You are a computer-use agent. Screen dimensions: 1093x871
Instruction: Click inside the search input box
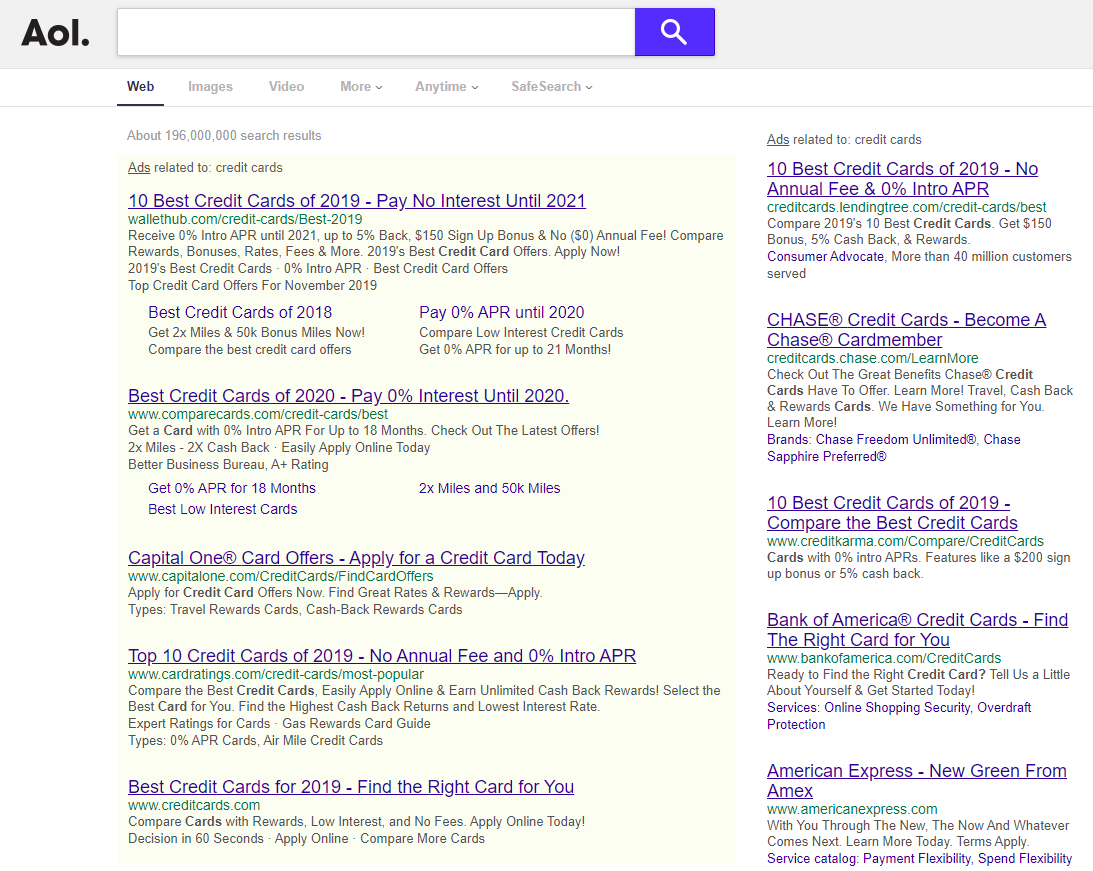click(375, 32)
